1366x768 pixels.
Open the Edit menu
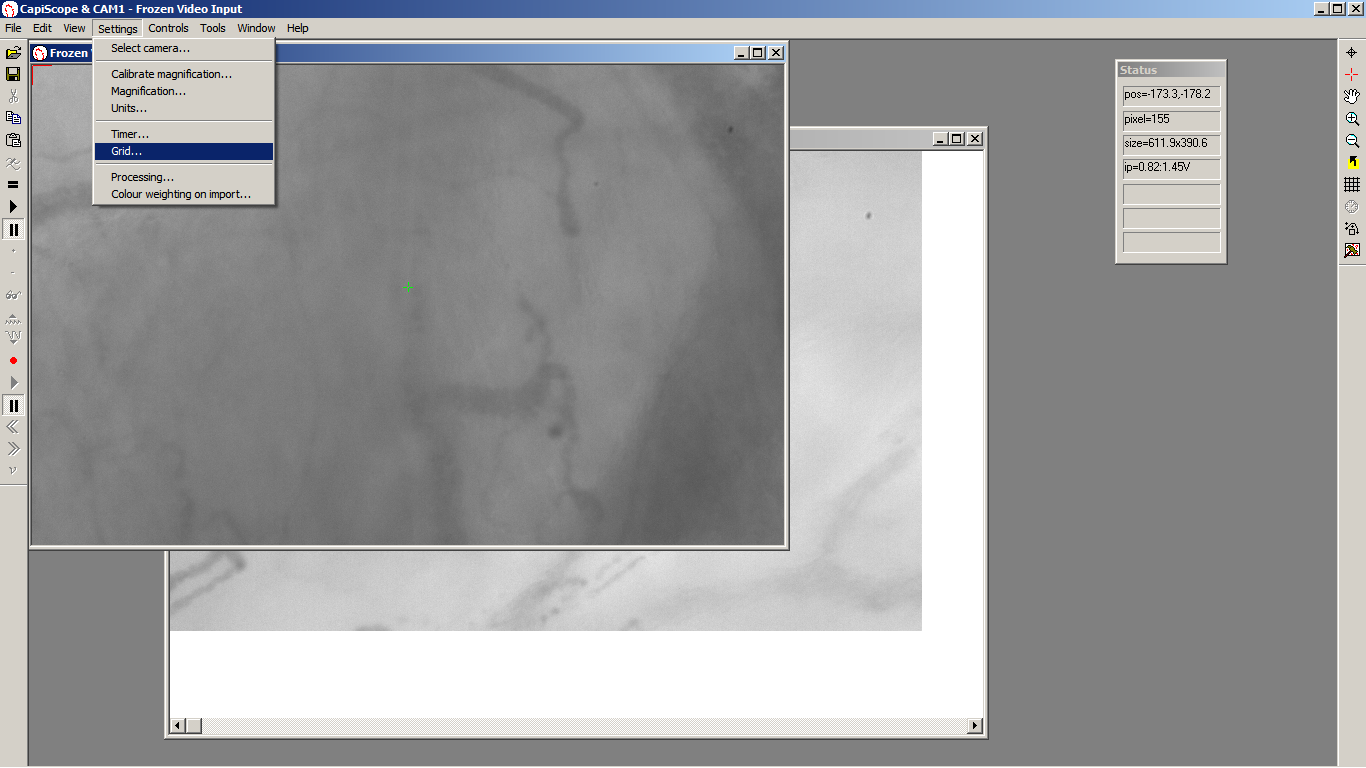click(42, 28)
